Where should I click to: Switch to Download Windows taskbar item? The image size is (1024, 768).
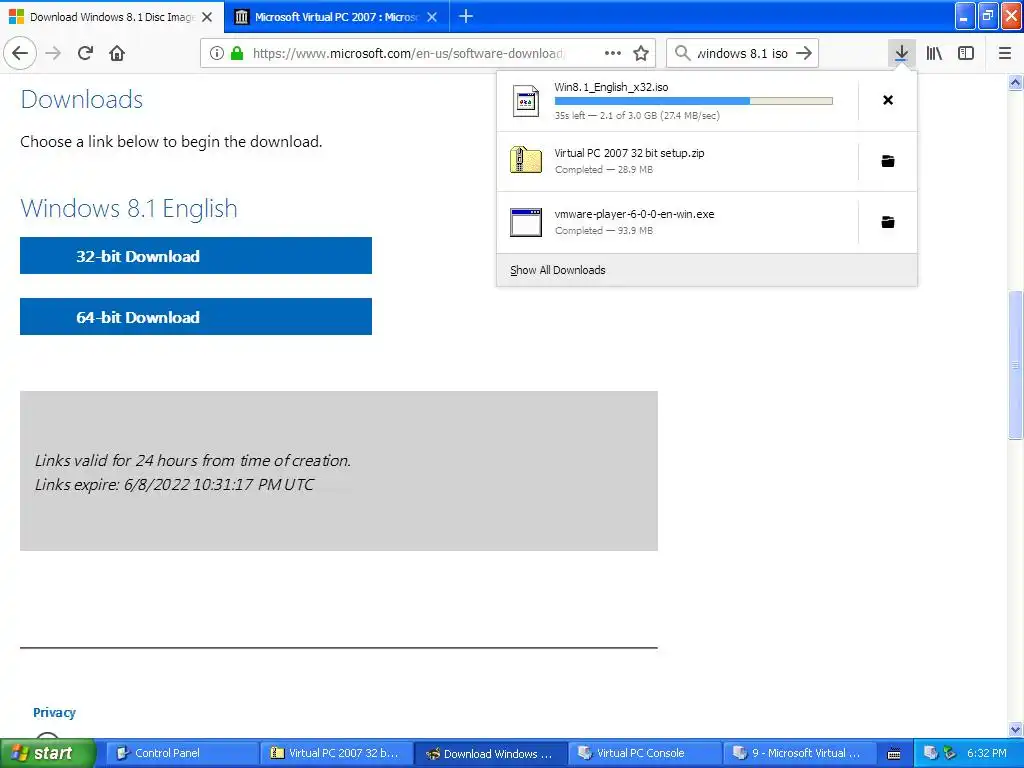click(490, 753)
